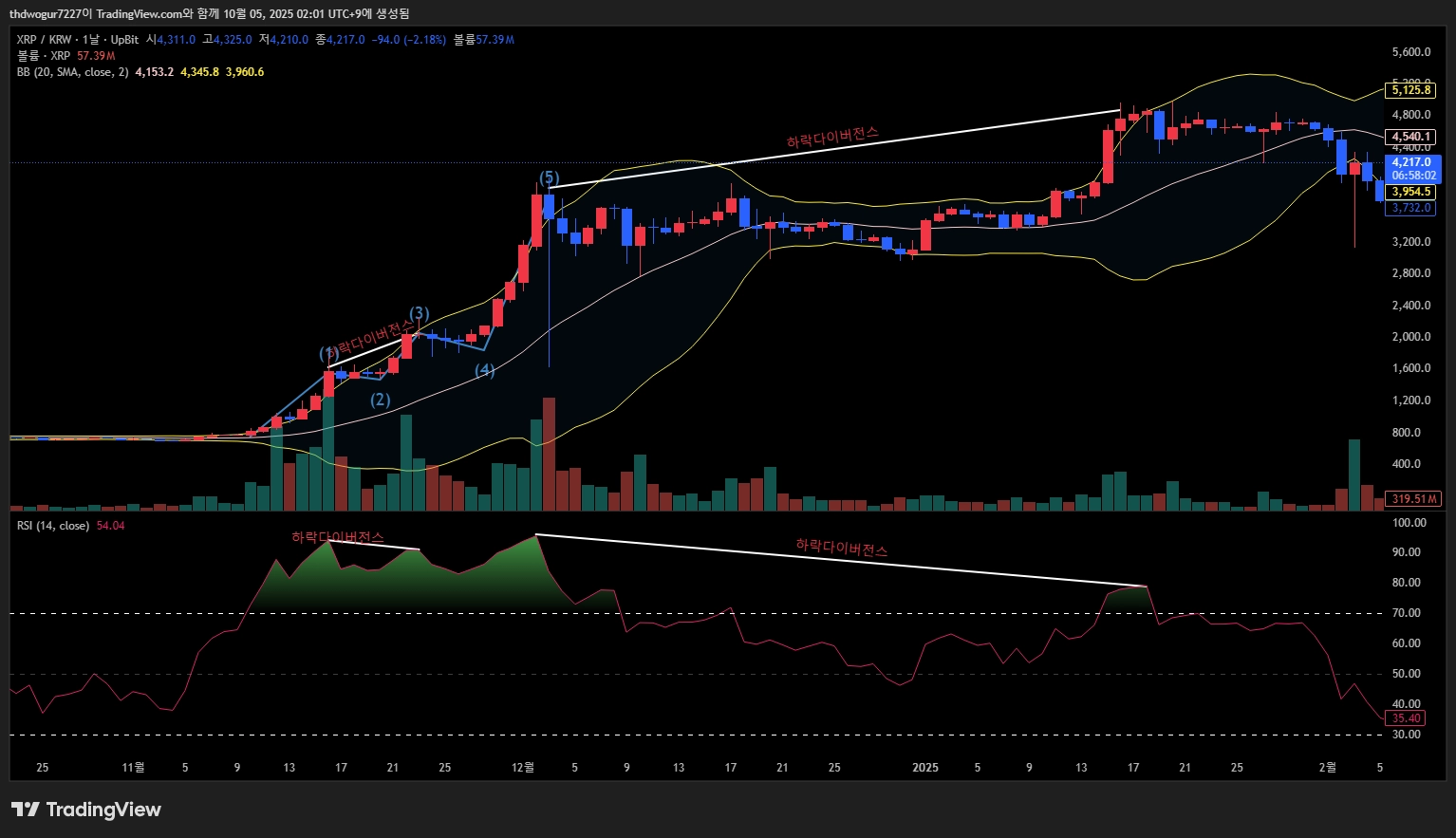Click the RSI value 54.04 in the legend
The height and width of the screenshot is (838, 1456).
[110, 526]
